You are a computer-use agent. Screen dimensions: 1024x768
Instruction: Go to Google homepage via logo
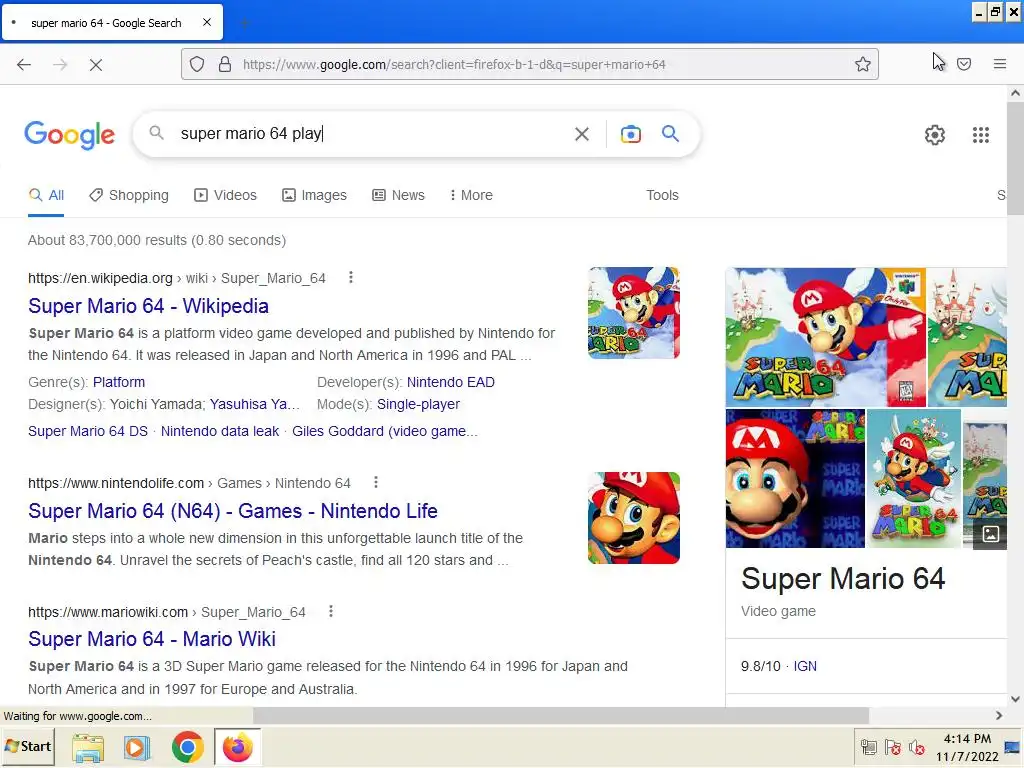(x=70, y=135)
